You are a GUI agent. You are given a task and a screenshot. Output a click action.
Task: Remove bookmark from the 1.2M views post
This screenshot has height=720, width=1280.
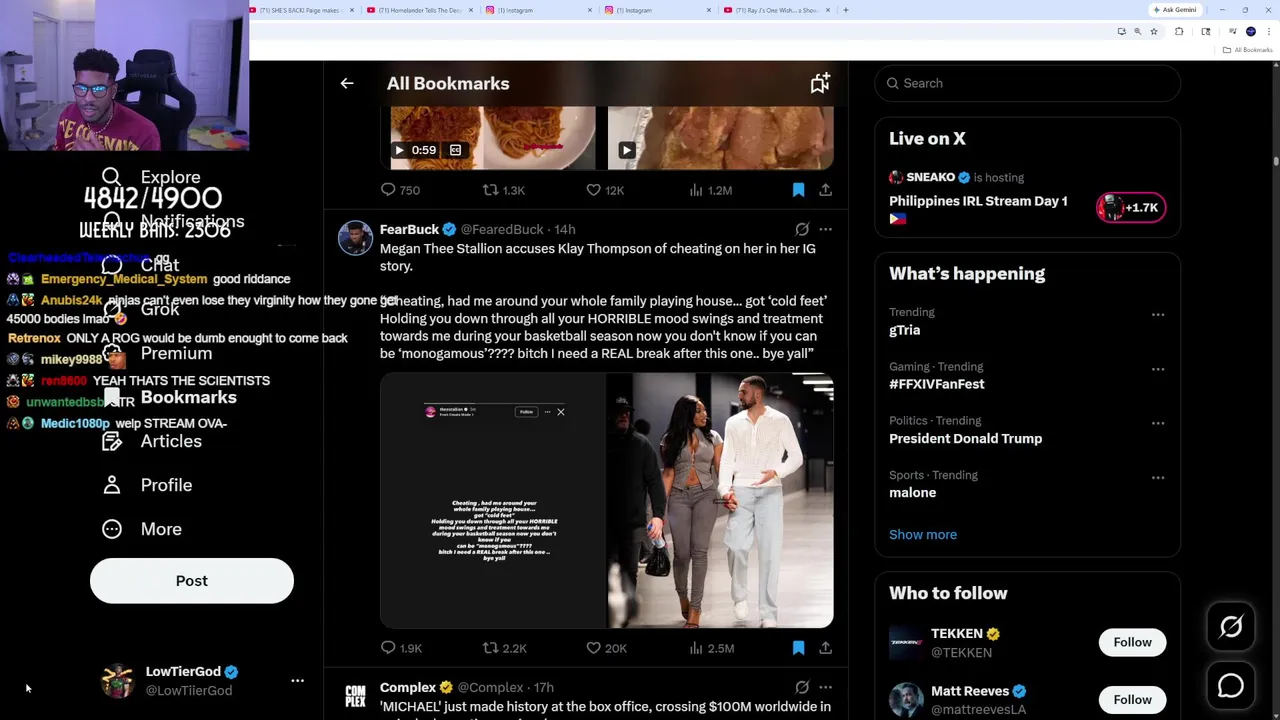pyautogui.click(x=798, y=190)
